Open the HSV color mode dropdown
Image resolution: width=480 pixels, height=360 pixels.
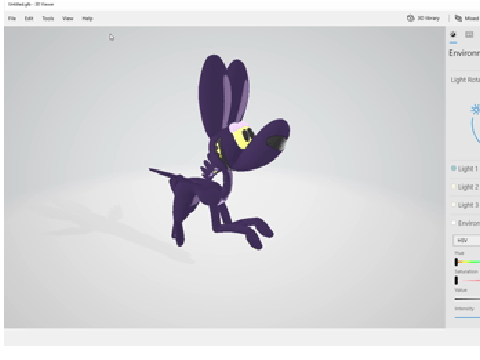467,240
